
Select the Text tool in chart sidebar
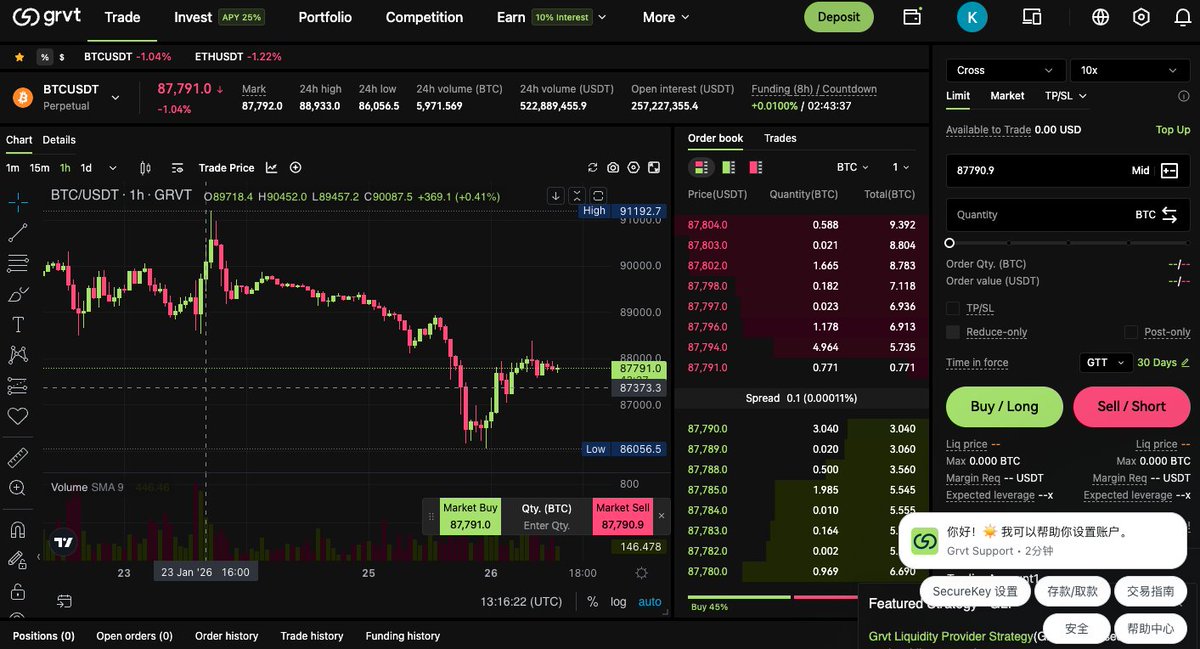pyautogui.click(x=18, y=324)
